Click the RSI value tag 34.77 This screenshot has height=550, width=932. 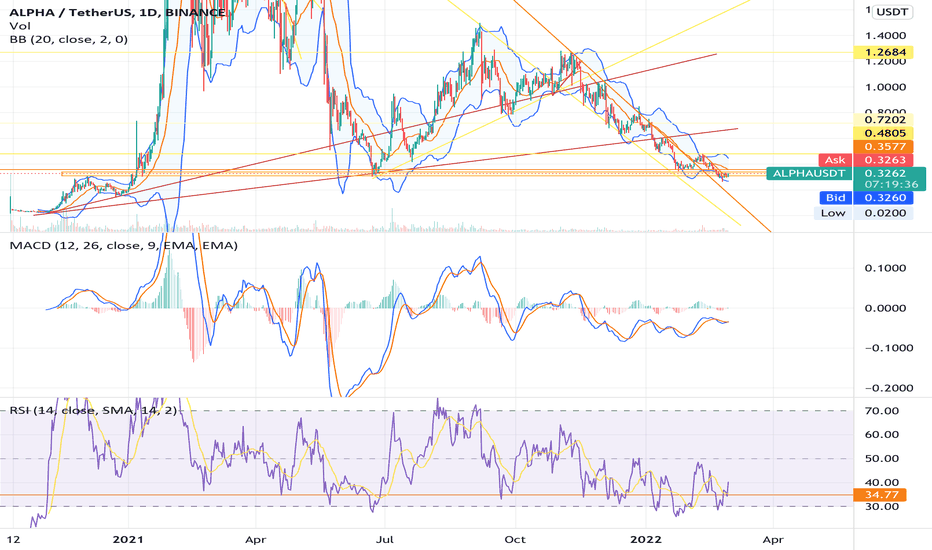click(880, 495)
